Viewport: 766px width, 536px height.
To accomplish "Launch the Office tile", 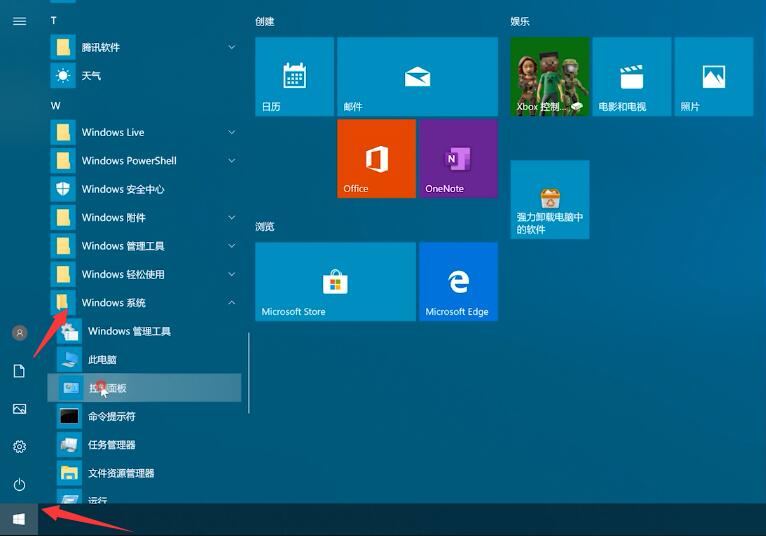I will (377, 159).
